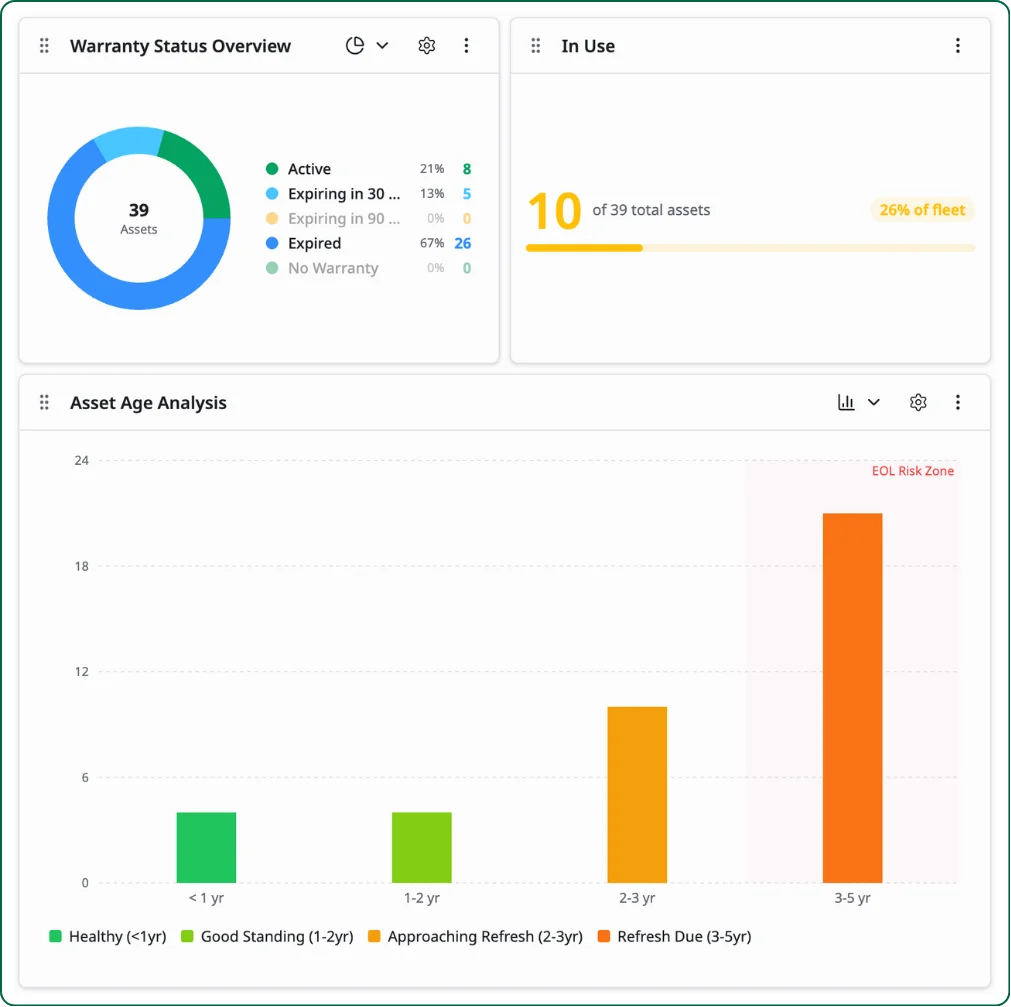Open the In Use widget more options menu
The width and height of the screenshot is (1011, 1007).
click(957, 46)
